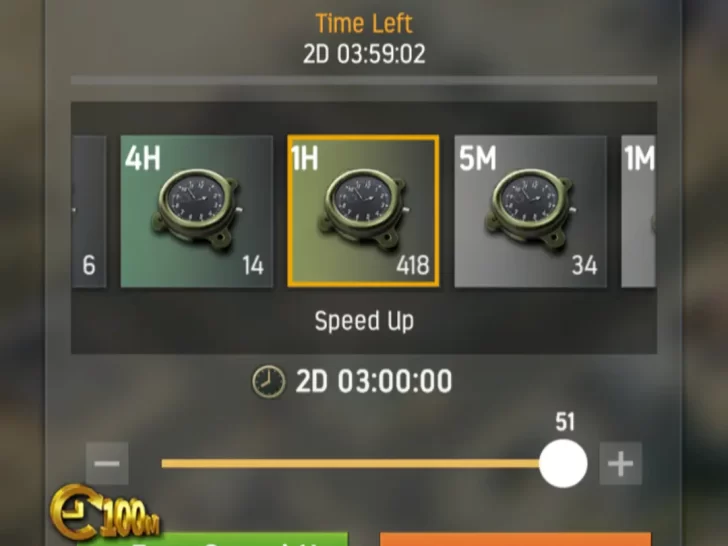Click the 2D 03:00:00 duration text

tap(374, 381)
